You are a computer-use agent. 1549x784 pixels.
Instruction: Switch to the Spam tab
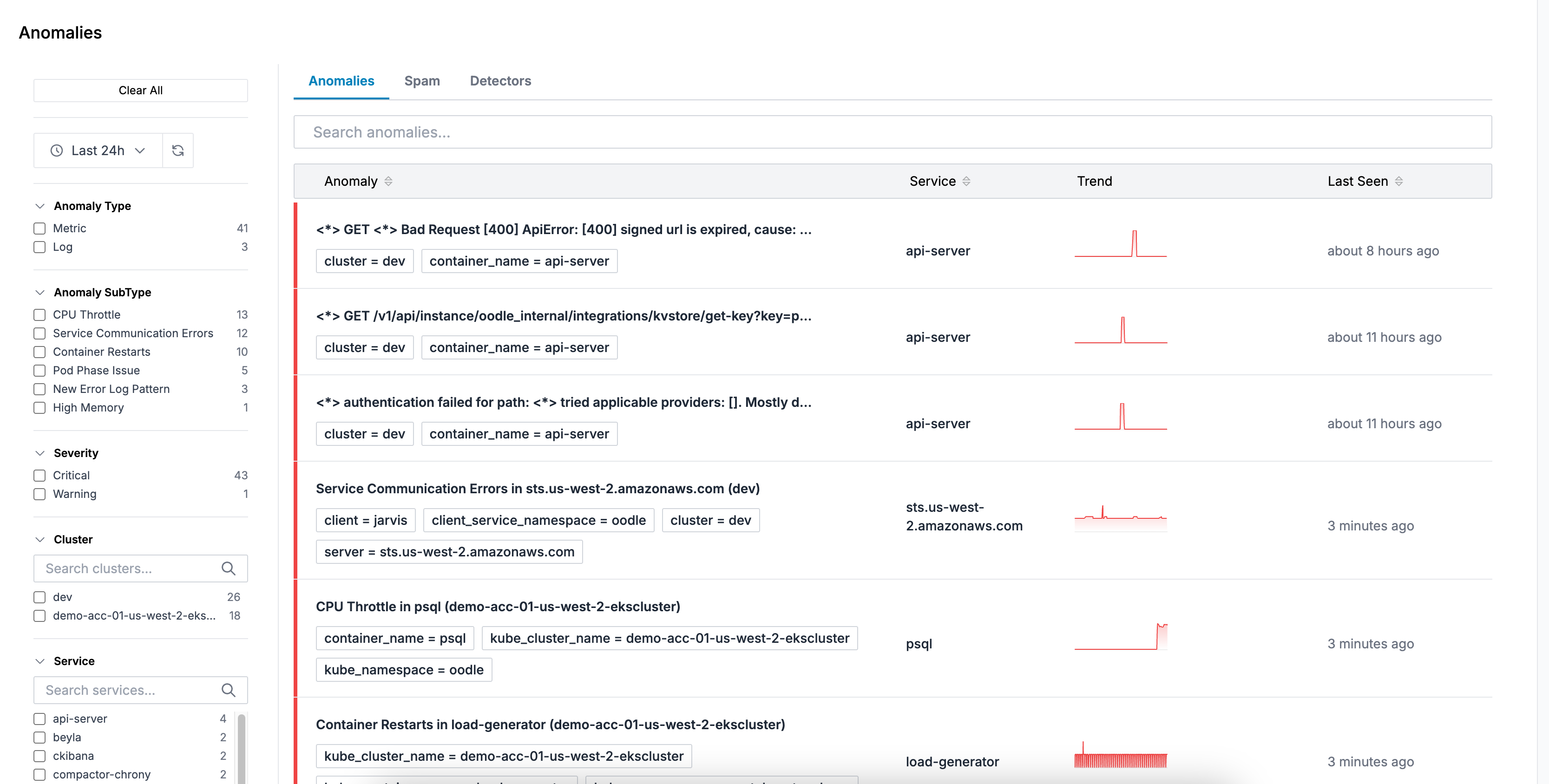click(x=421, y=80)
